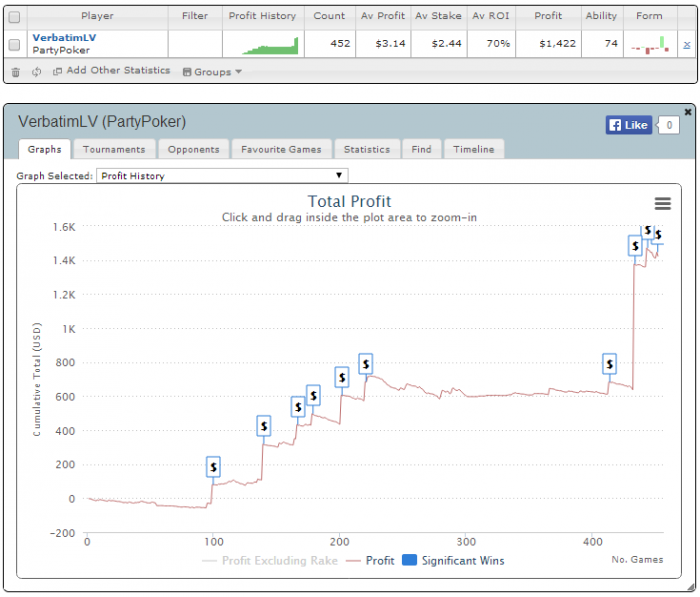Click significant win marker near game 179
Image resolution: width=700 pixels, height=597 pixels.
point(313,395)
